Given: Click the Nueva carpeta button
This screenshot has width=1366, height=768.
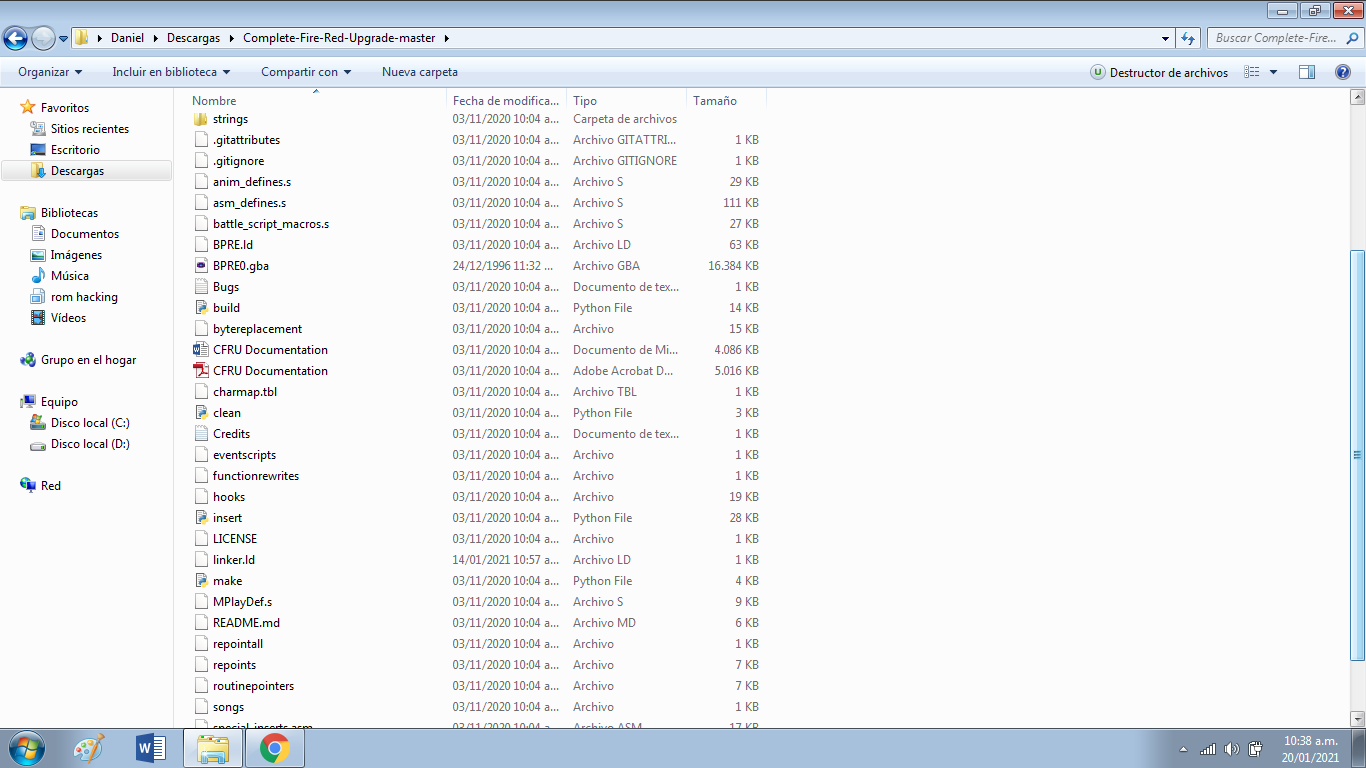Looking at the screenshot, I should point(420,72).
